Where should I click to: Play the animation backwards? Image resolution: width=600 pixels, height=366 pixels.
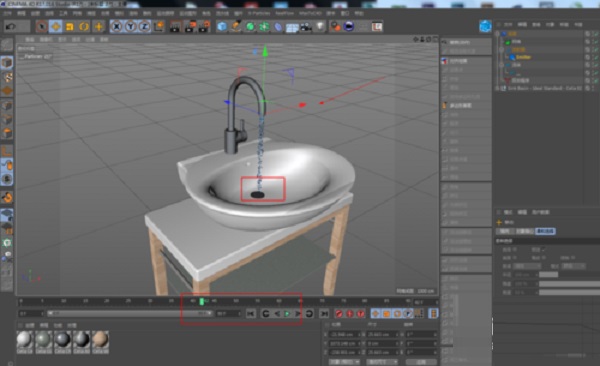click(x=277, y=314)
